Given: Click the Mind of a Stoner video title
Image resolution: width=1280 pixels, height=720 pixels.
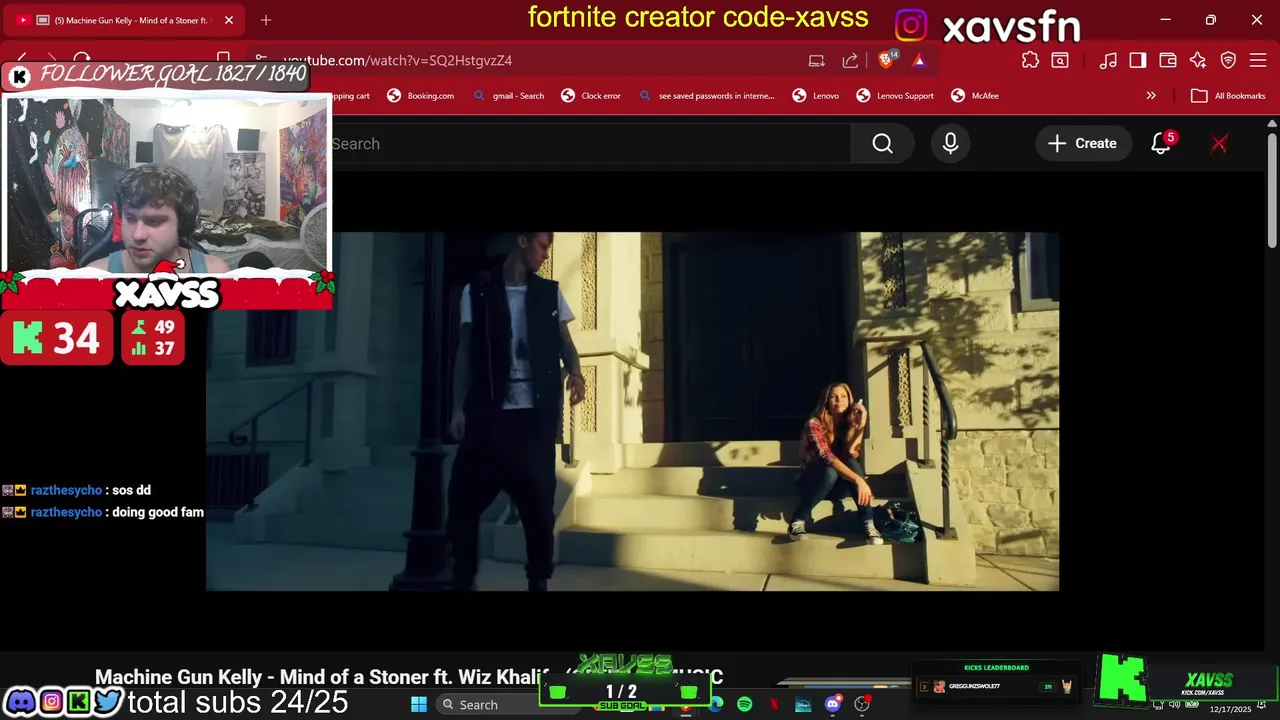Looking at the screenshot, I should point(408,677).
